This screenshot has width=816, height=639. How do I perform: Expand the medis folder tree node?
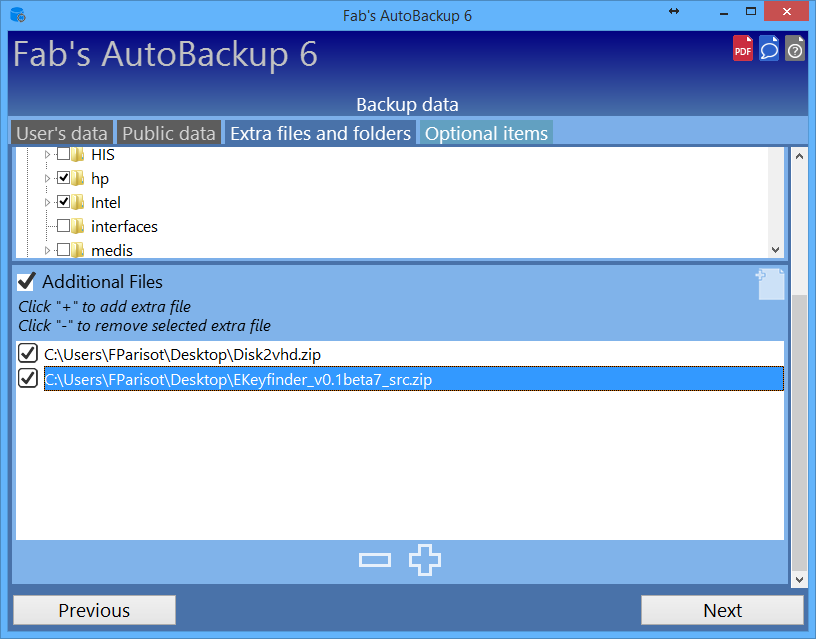(47, 250)
